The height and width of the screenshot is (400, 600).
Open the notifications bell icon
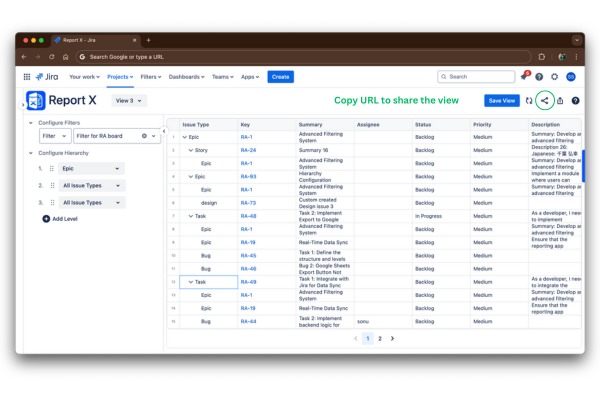[x=524, y=77]
